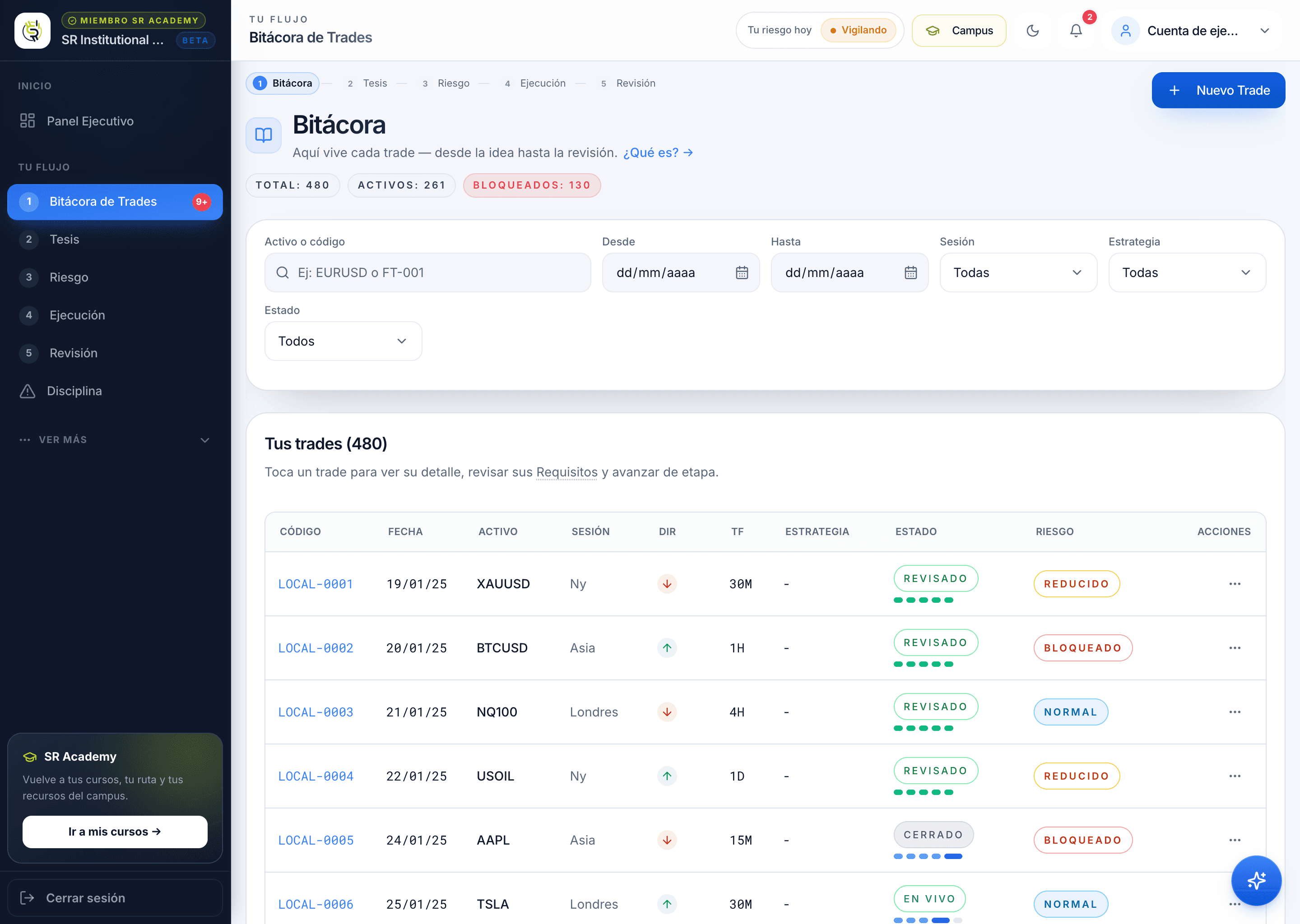Open the Campus button
Screen dimensions: 1300x924
pos(959,31)
